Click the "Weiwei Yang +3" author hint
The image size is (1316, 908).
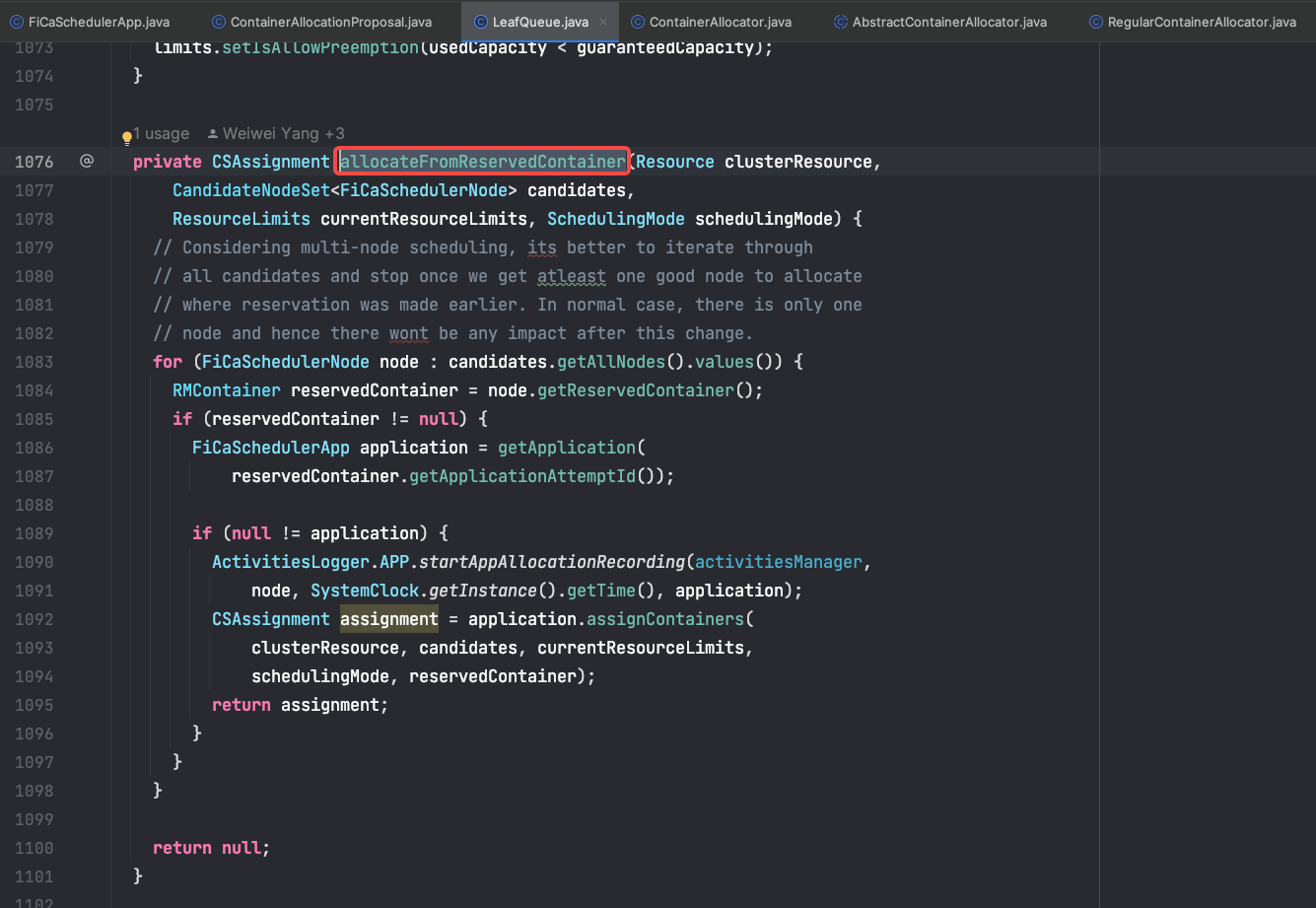pos(283,133)
